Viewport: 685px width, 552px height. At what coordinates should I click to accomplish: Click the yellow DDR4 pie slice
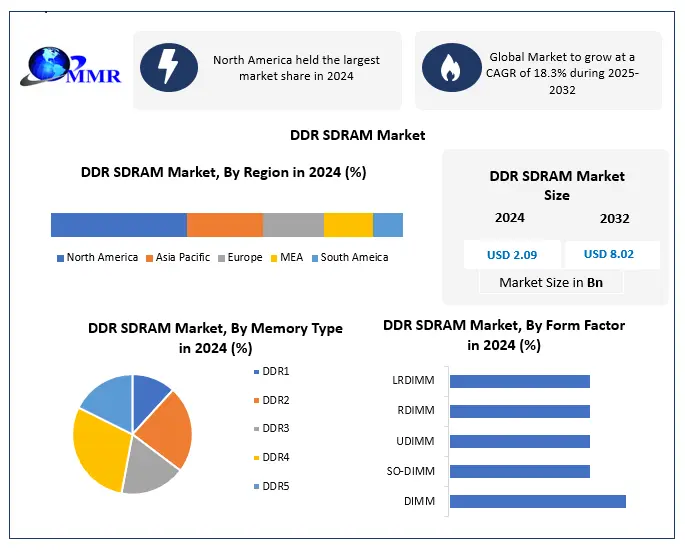click(102, 443)
